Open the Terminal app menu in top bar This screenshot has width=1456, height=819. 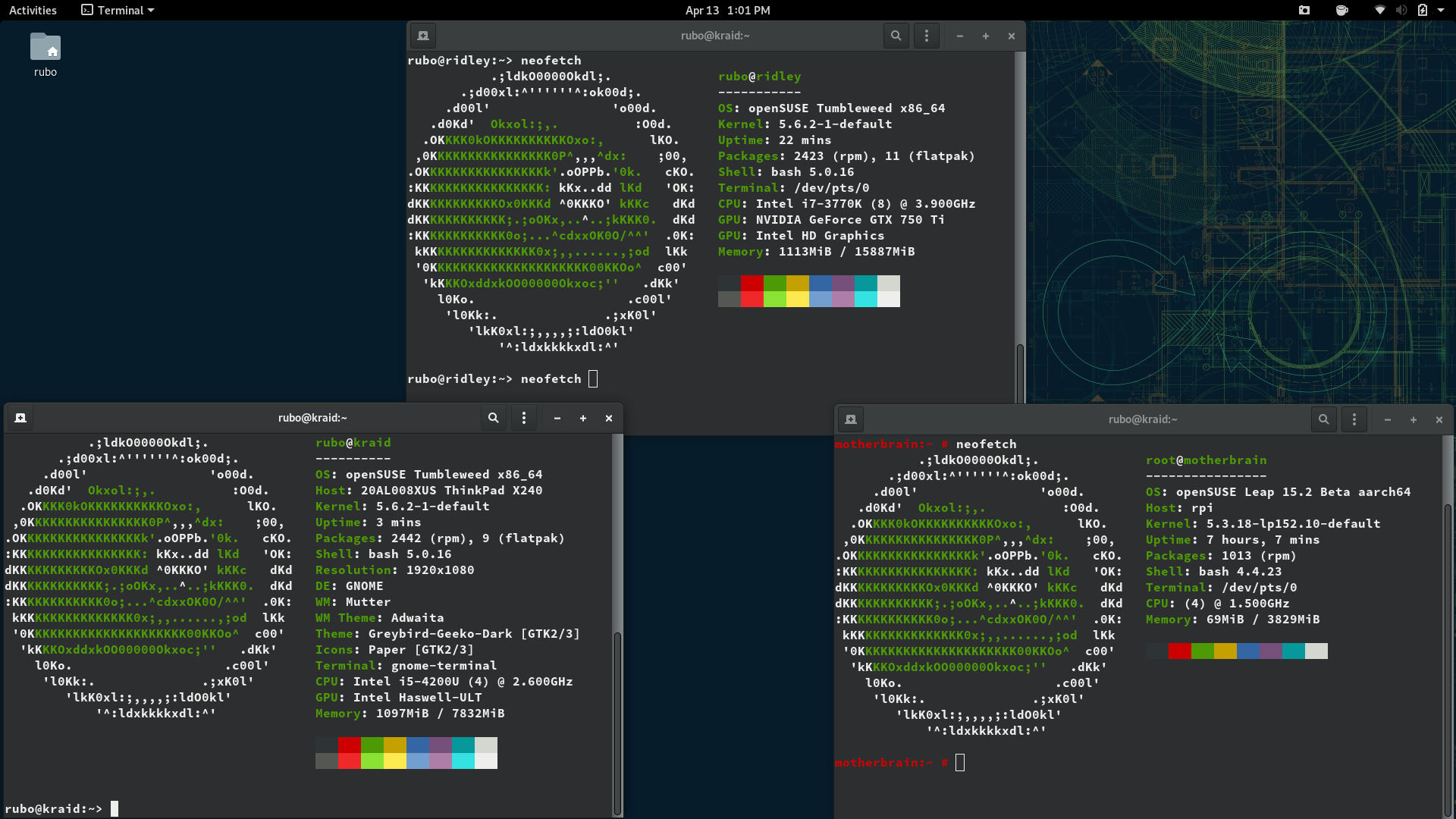118,10
